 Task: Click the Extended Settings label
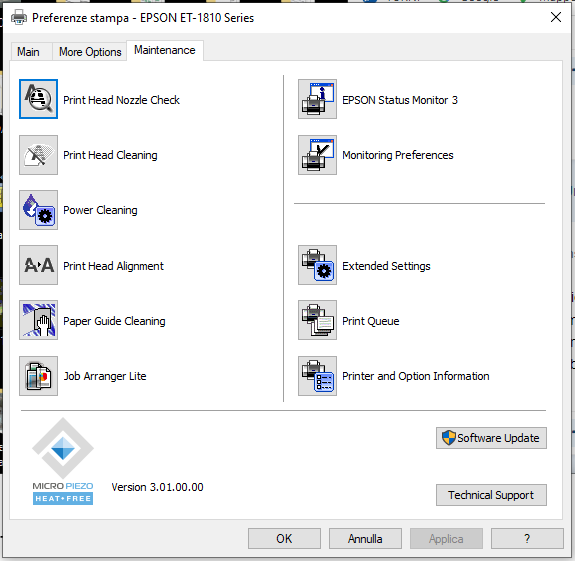click(386, 266)
